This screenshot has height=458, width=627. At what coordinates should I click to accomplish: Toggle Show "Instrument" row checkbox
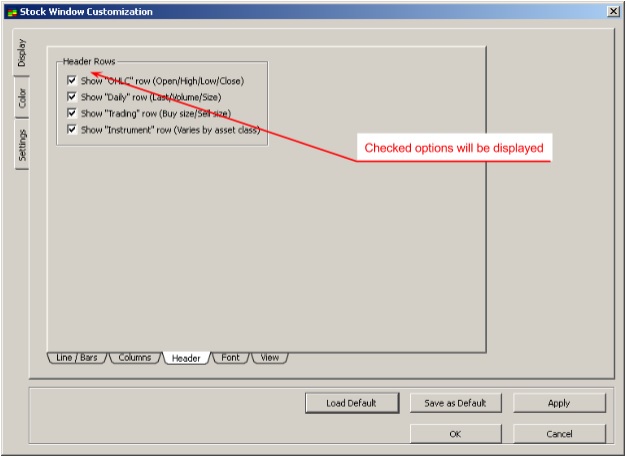[72, 129]
